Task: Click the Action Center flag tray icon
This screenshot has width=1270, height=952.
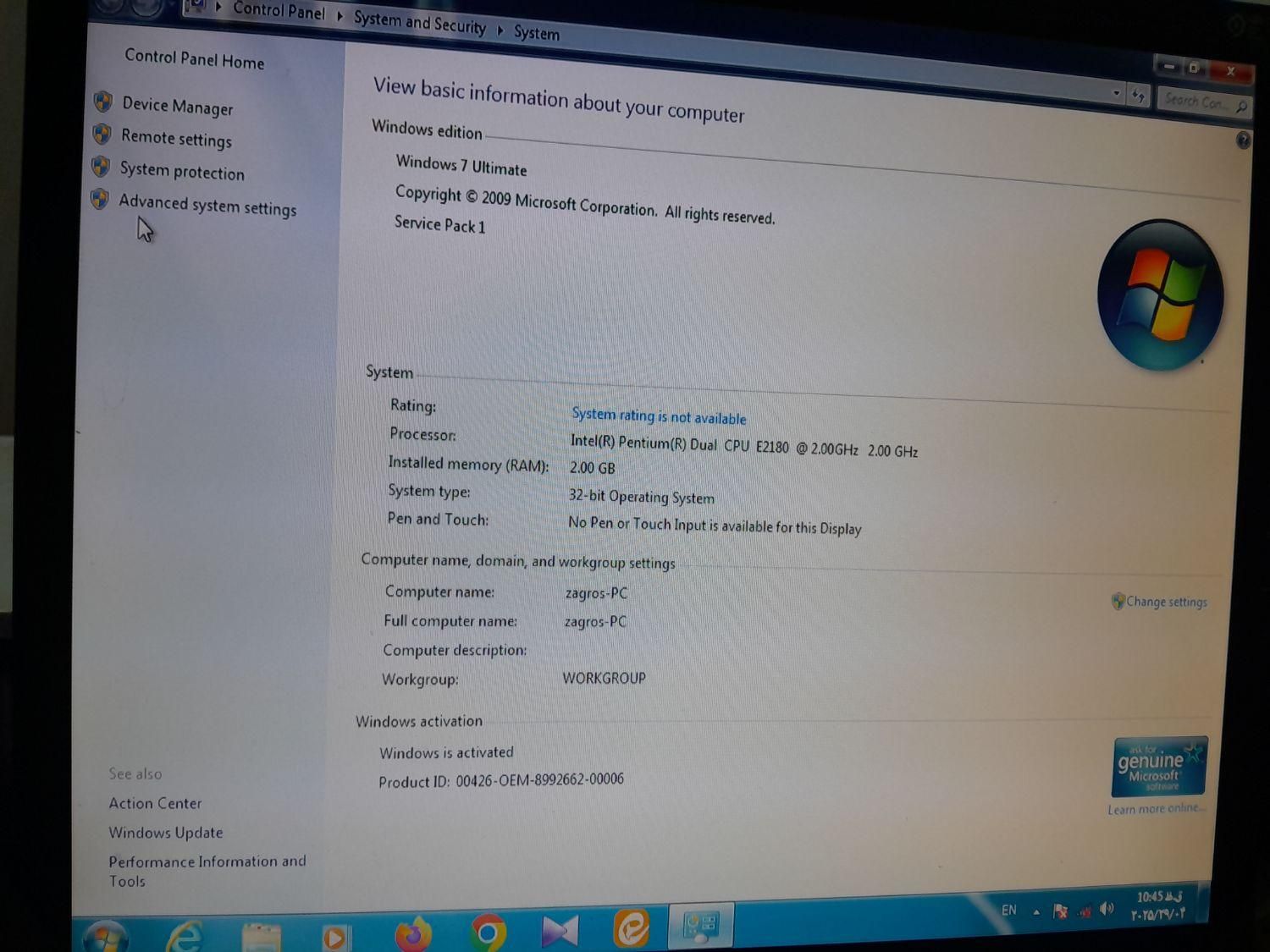Action: coord(1060,911)
